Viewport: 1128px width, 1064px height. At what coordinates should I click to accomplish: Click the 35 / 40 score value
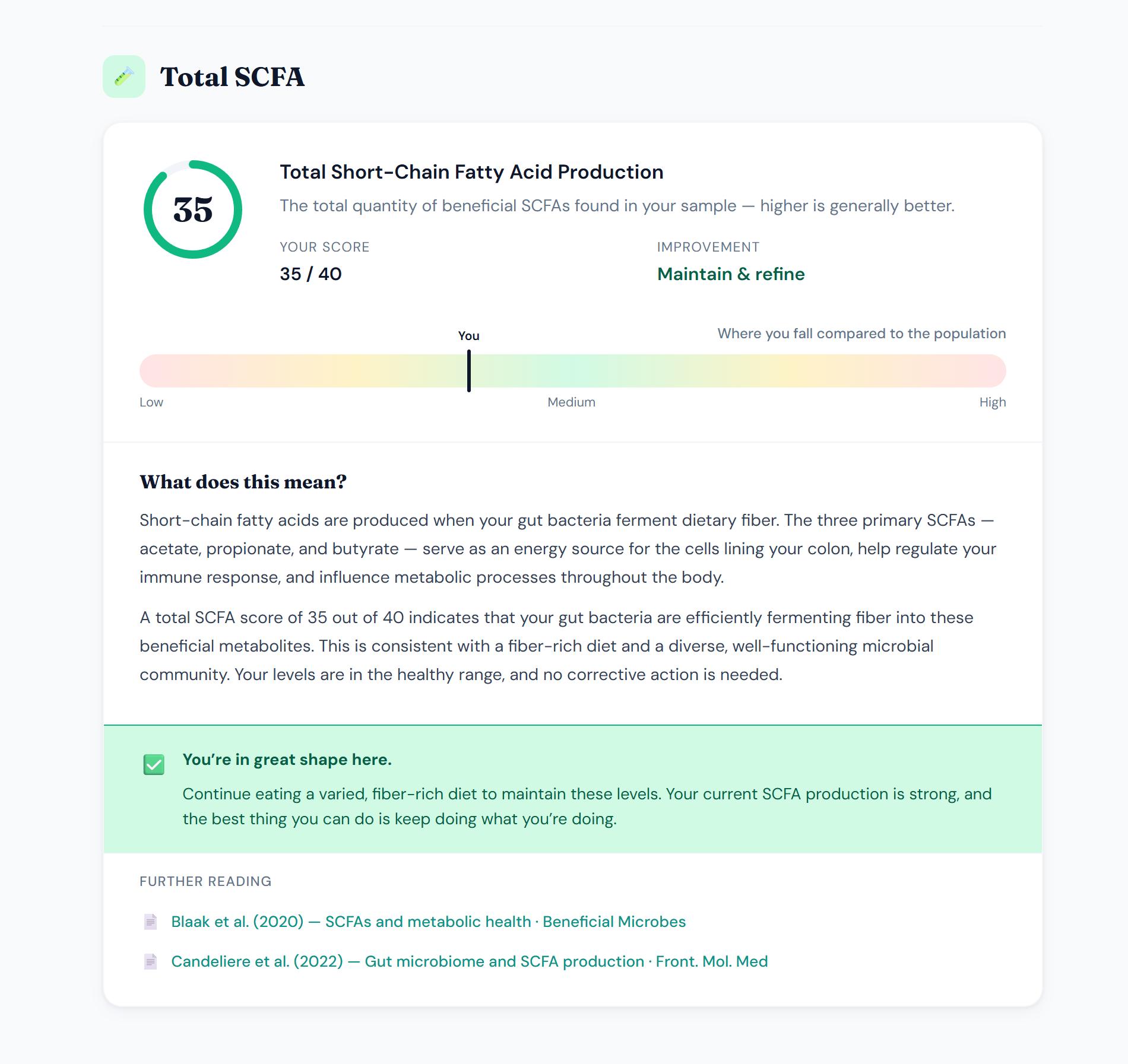pos(310,274)
